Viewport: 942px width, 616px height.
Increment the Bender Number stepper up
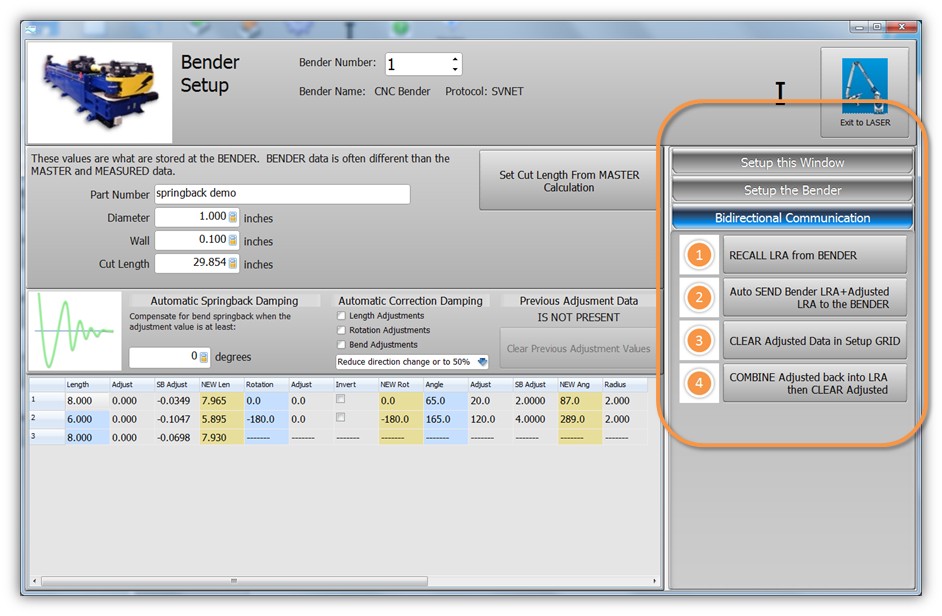456,59
